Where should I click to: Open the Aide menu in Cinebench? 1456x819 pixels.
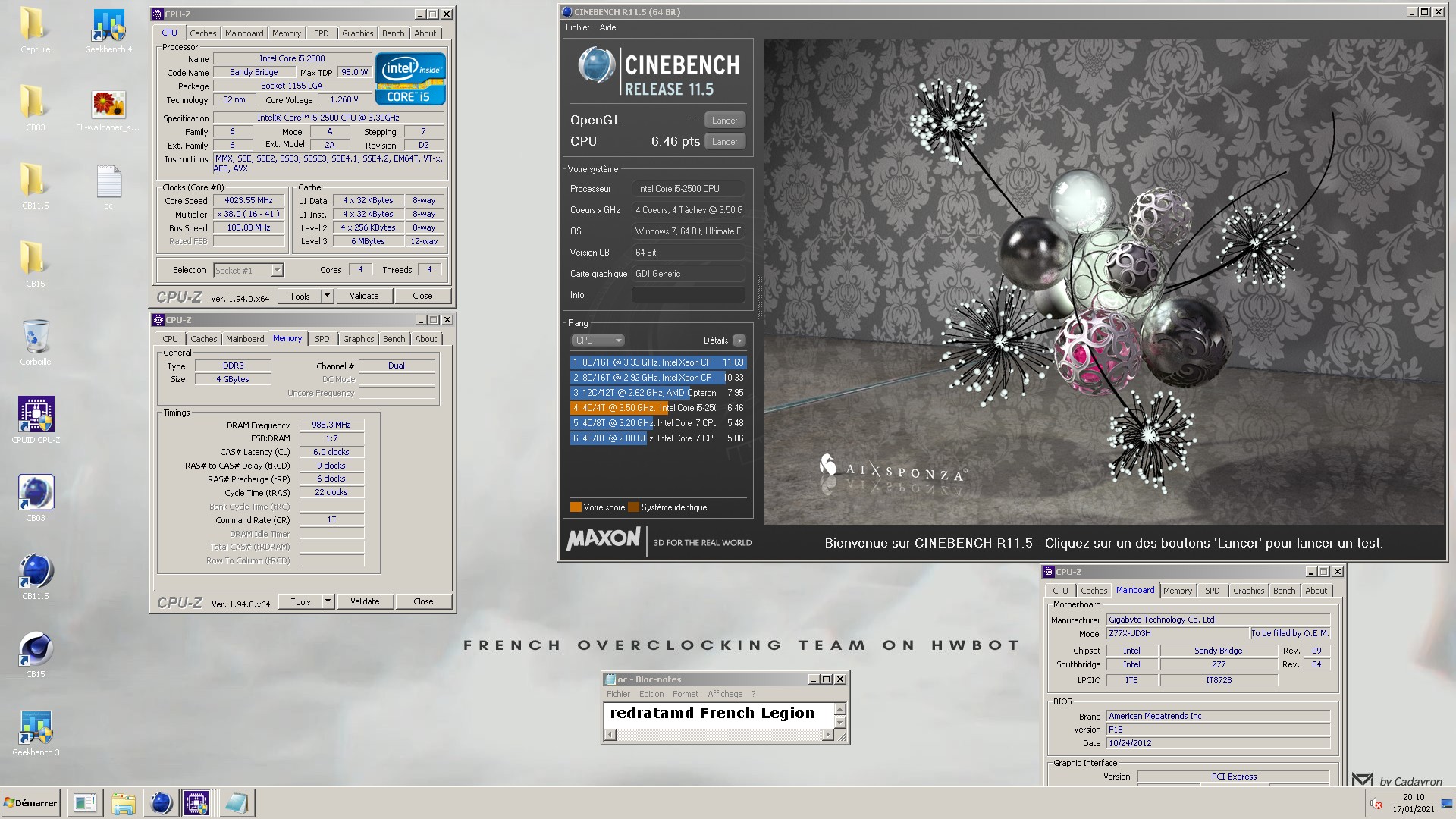(x=607, y=27)
